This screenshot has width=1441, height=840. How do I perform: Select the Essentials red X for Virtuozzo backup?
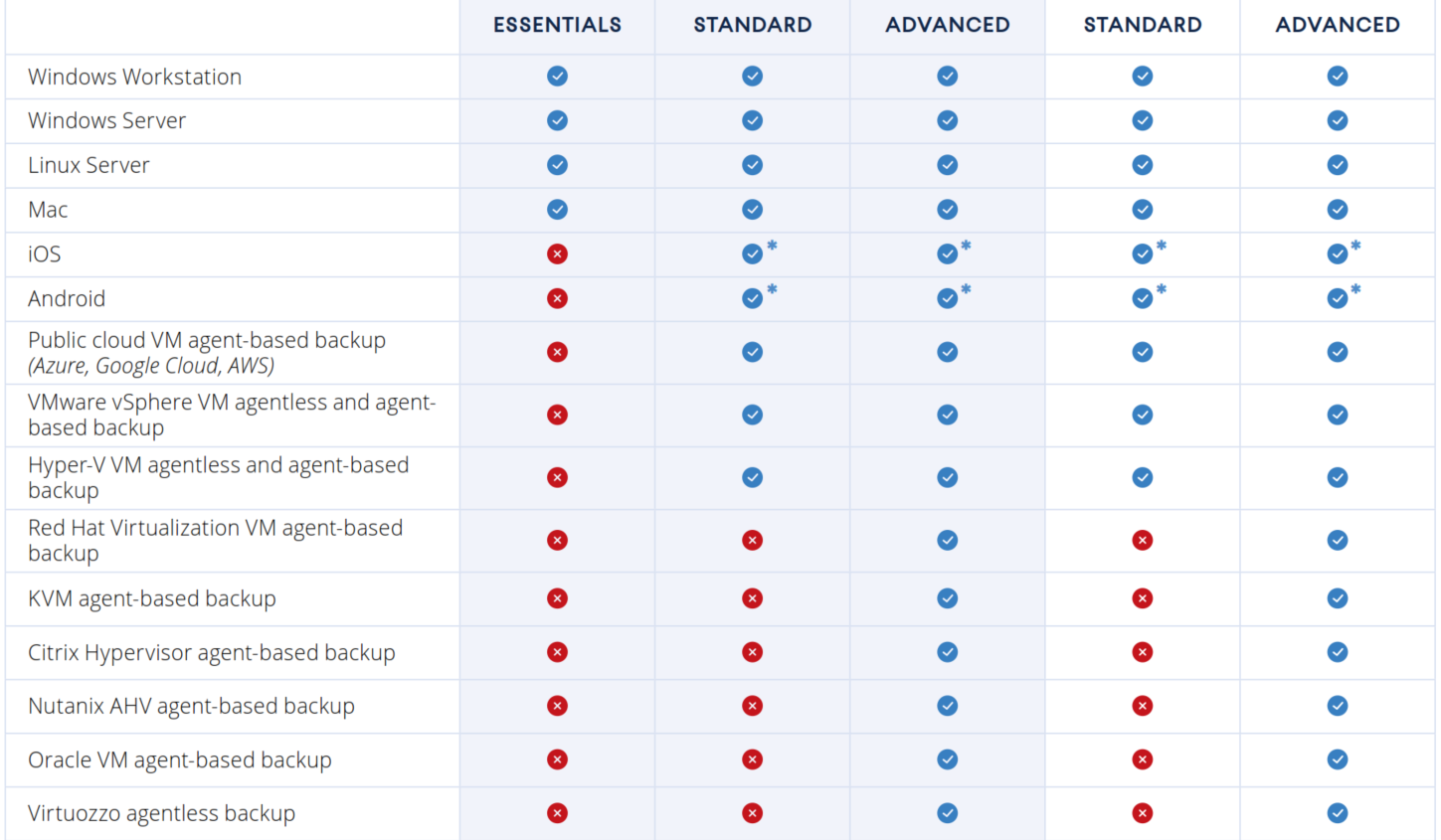click(x=557, y=813)
